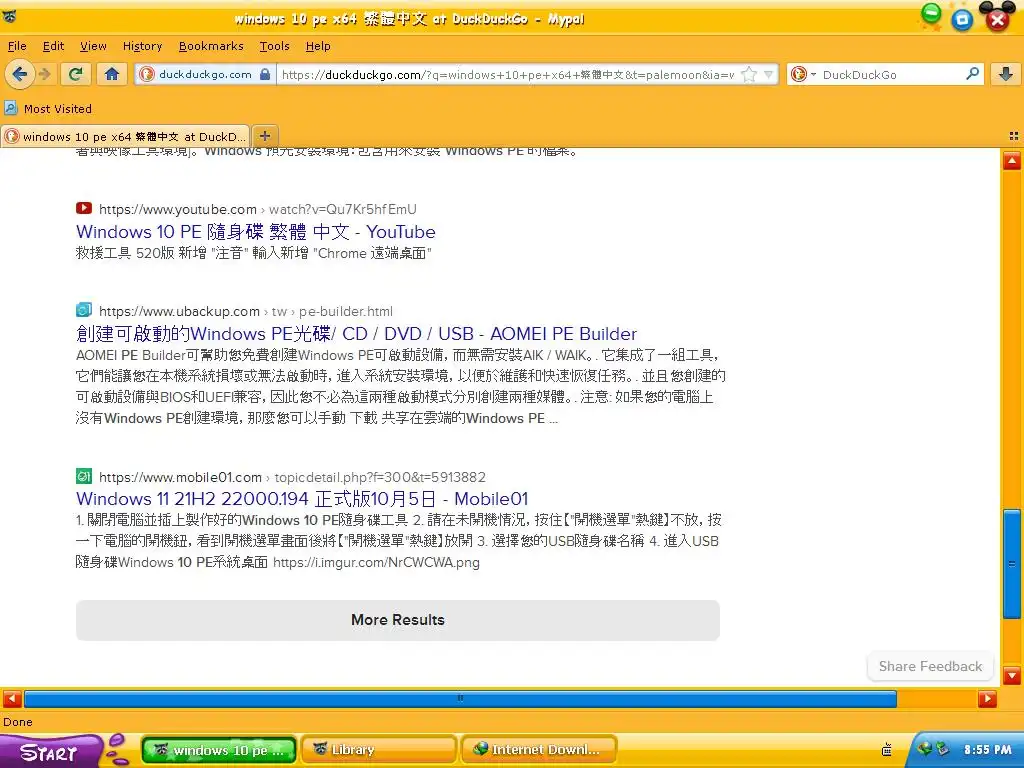Open the File menu

click(x=17, y=46)
